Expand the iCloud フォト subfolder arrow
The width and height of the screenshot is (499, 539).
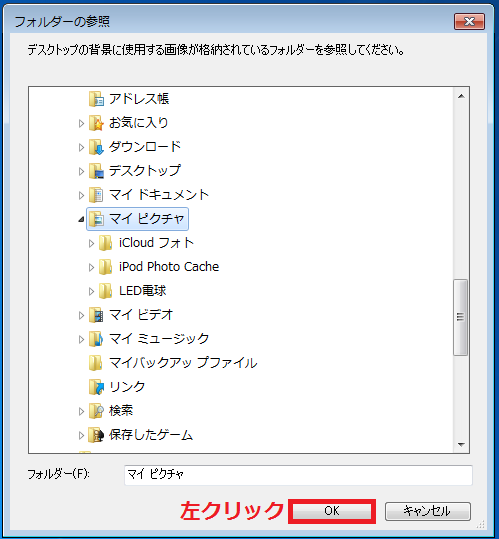coord(91,243)
